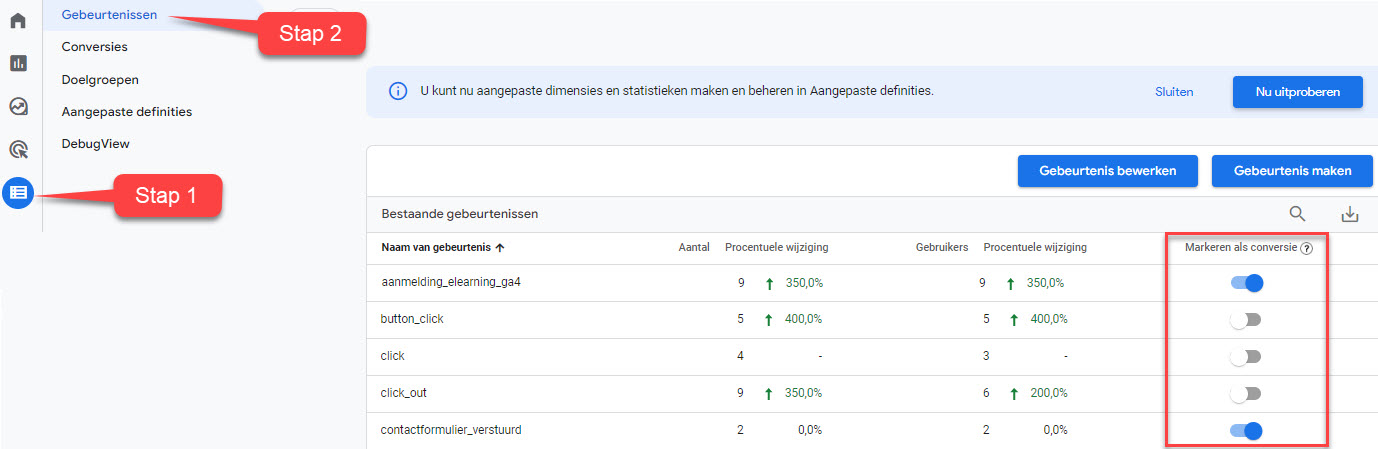Open the Reports bar chart icon
1378x449 pixels.
[x=18, y=63]
